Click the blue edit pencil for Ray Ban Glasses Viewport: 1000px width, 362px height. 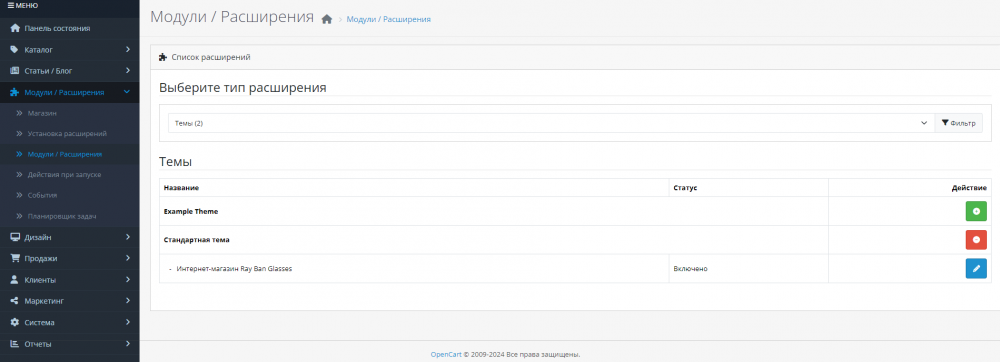click(x=976, y=268)
